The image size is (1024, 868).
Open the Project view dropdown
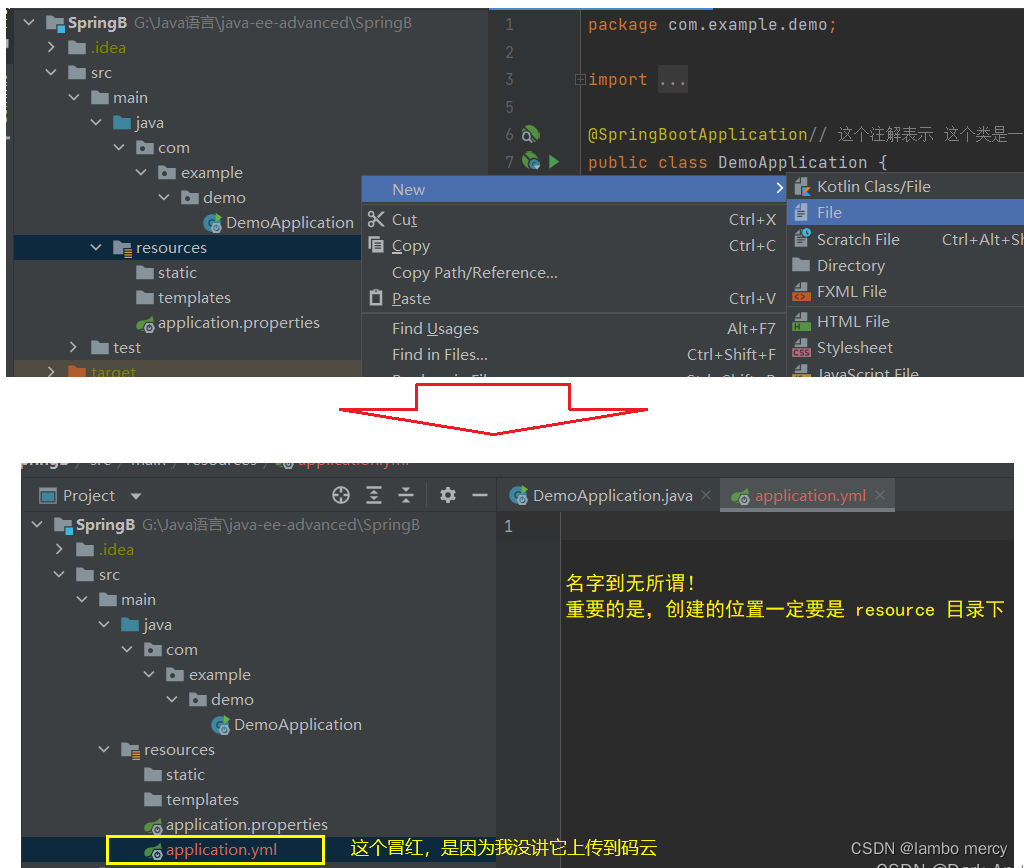(x=136, y=496)
